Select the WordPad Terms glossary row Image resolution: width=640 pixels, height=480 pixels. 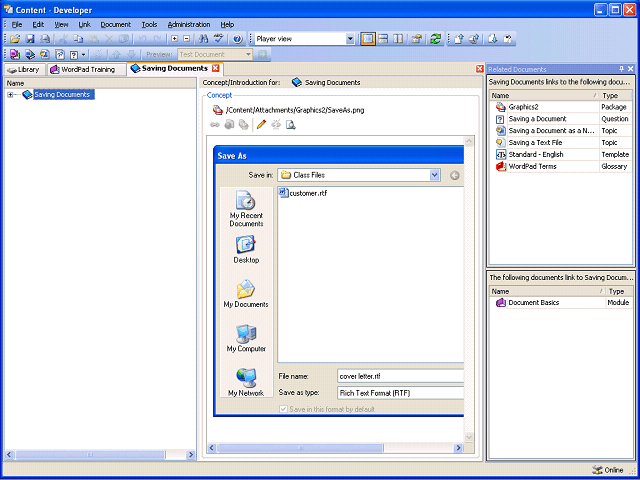click(x=560, y=166)
